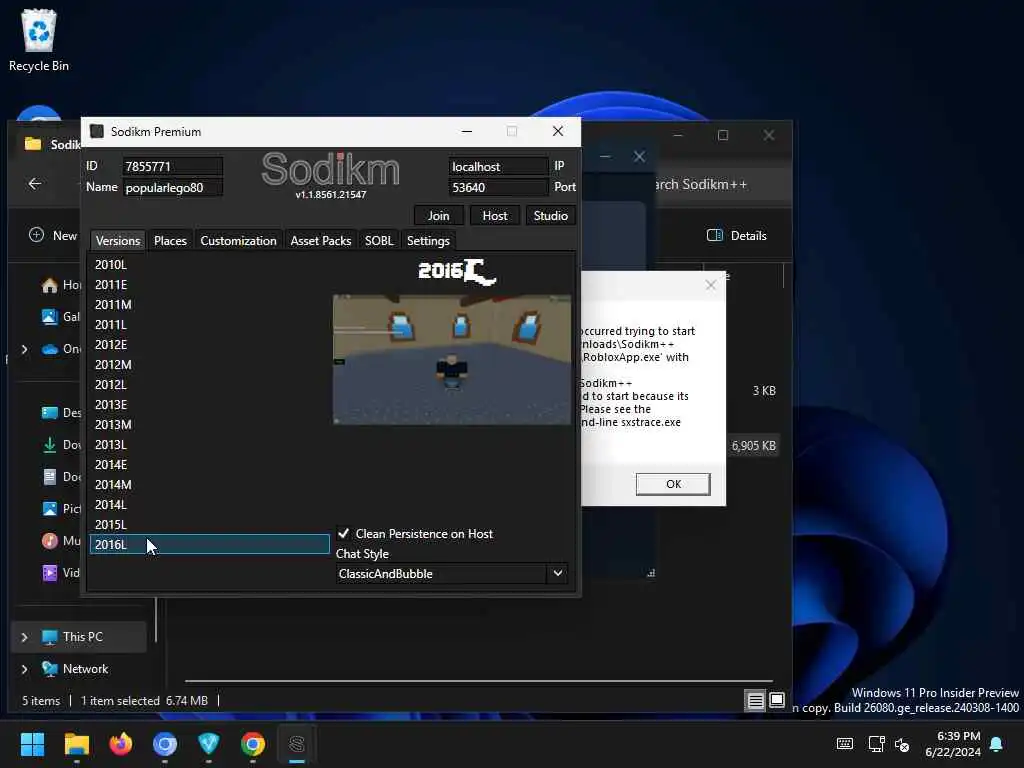Open Music folder in Explorer sidebar
This screenshot has height=768, width=1024.
(x=61, y=541)
